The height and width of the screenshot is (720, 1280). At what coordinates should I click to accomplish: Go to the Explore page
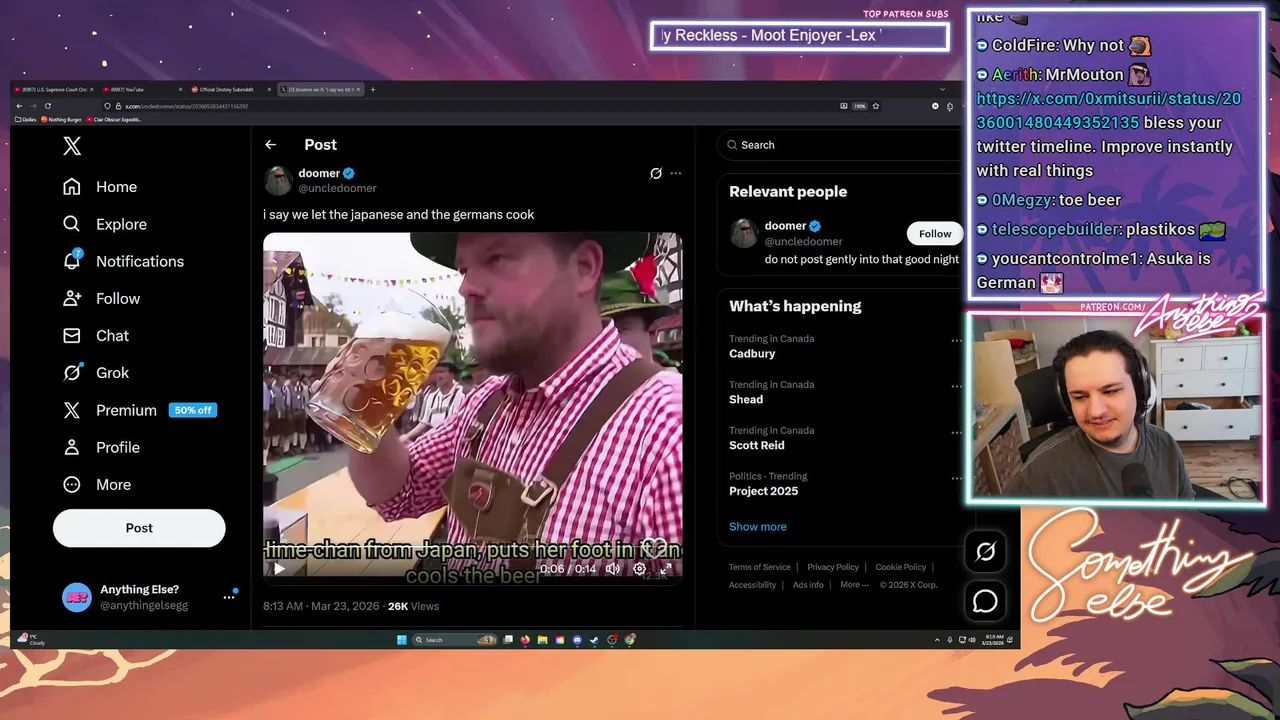[104, 224]
